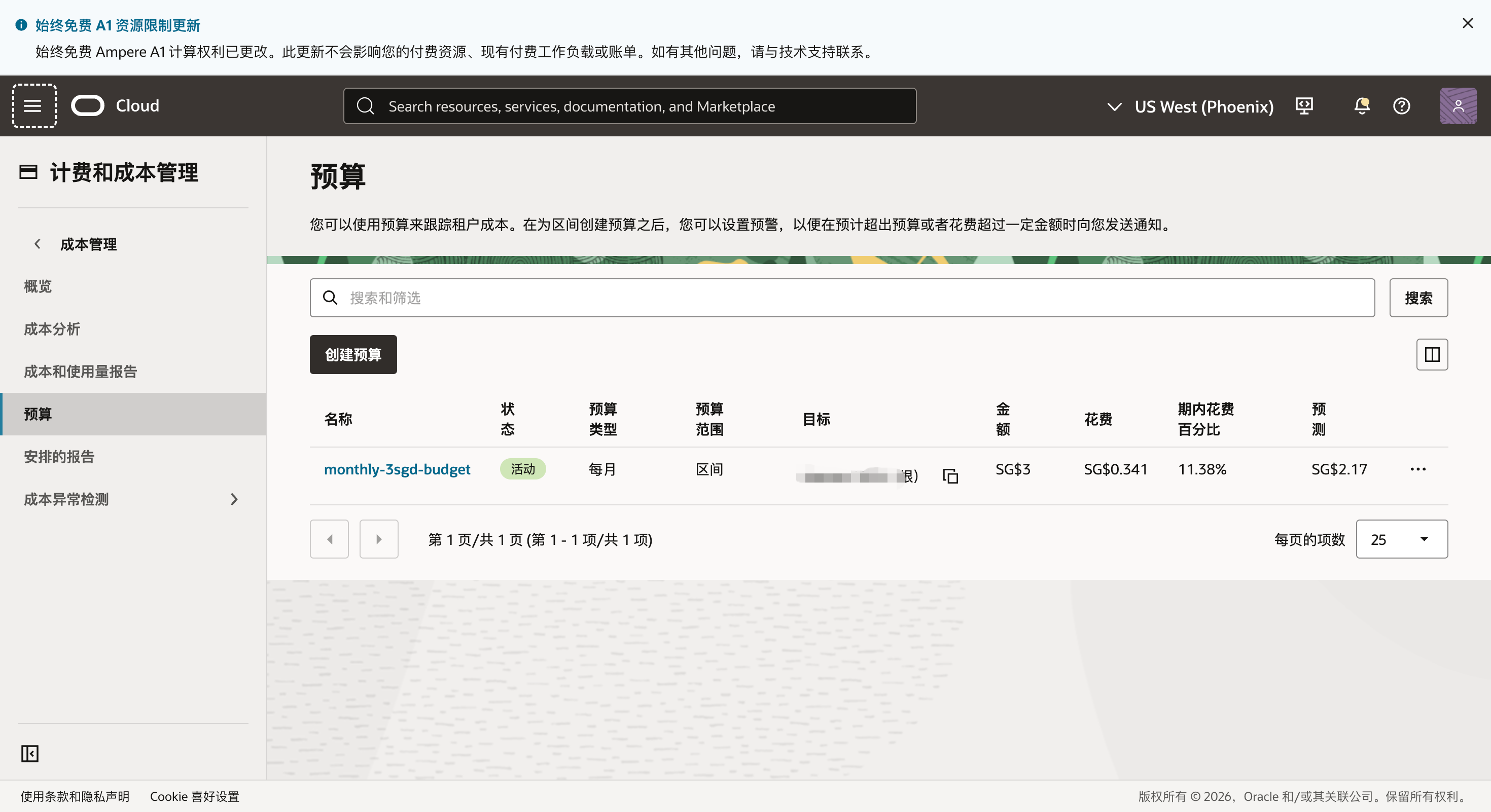This screenshot has height=812, width=1491.
Task: Click the 搜索 button
Action: click(1418, 298)
